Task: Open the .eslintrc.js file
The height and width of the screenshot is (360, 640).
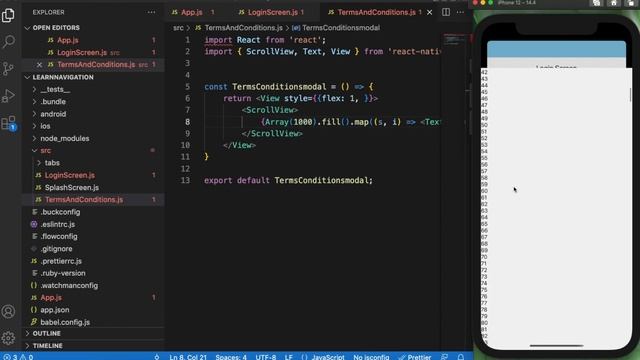Action: point(58,224)
